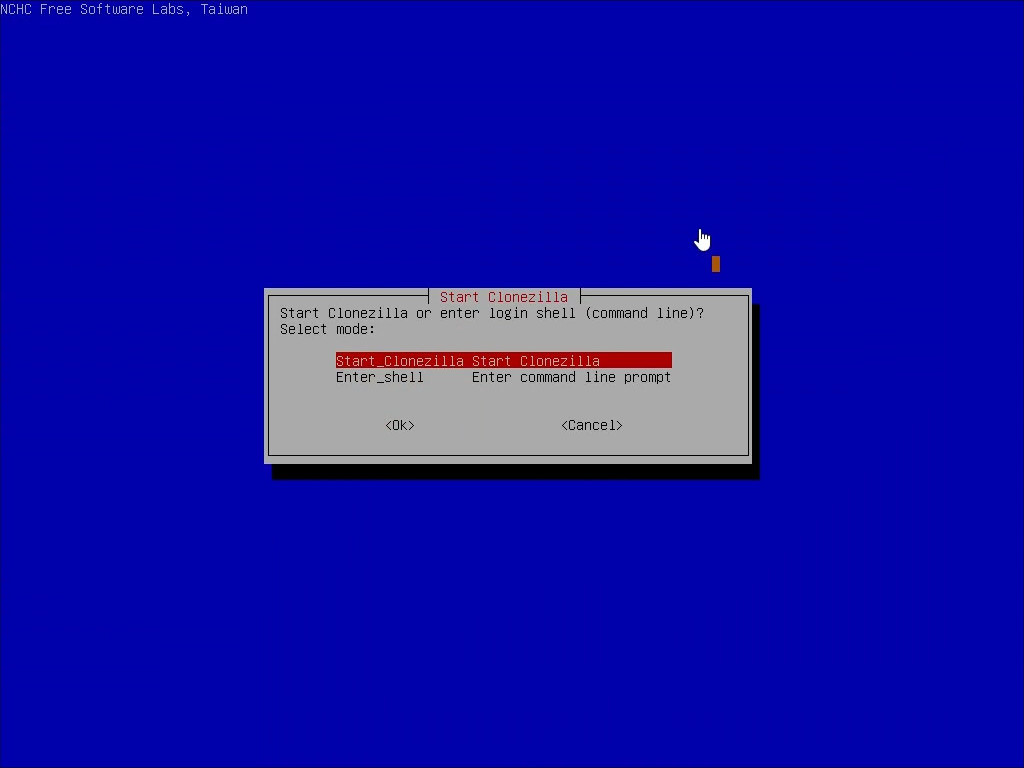
Task: Click the left angle bracket of <Ok>
Action: point(388,425)
